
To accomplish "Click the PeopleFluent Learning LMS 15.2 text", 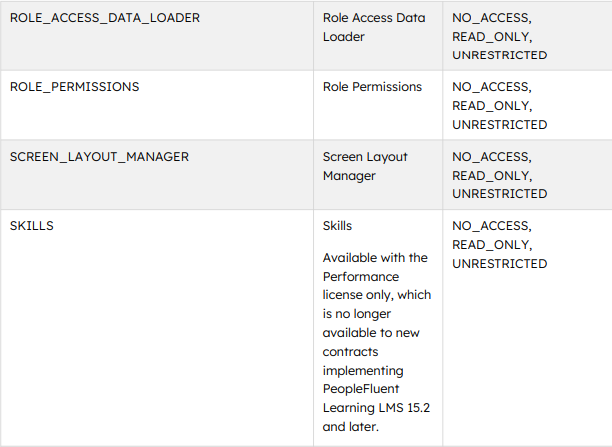I will click(x=376, y=398).
